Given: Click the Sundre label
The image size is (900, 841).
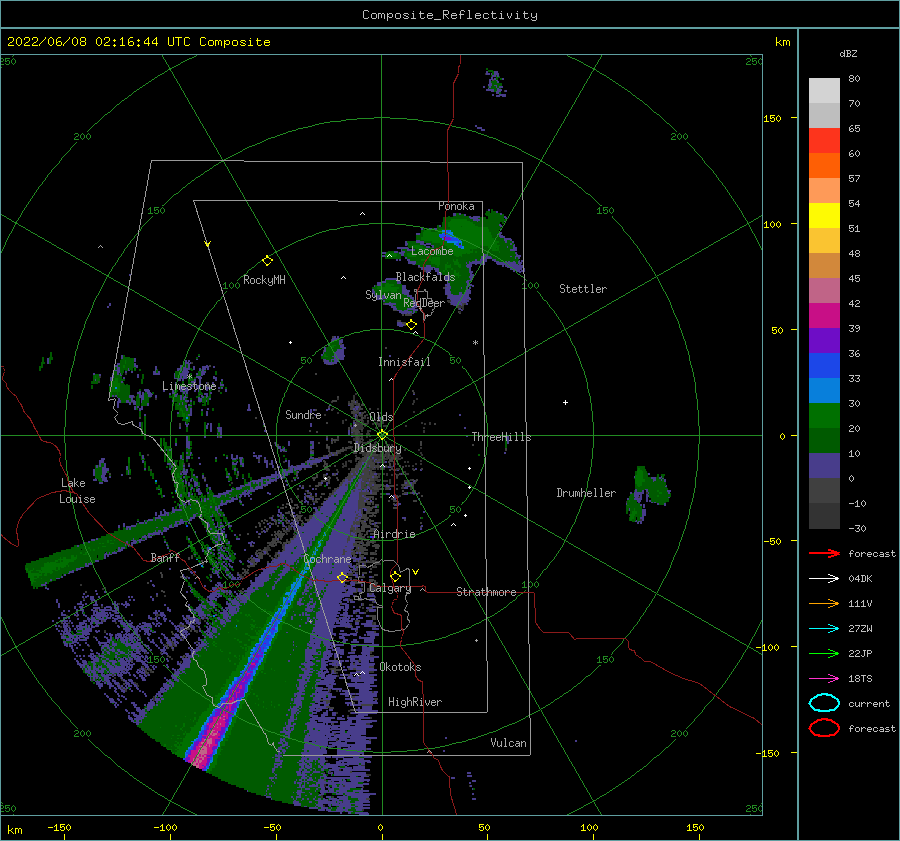Looking at the screenshot, I should pos(303,414).
